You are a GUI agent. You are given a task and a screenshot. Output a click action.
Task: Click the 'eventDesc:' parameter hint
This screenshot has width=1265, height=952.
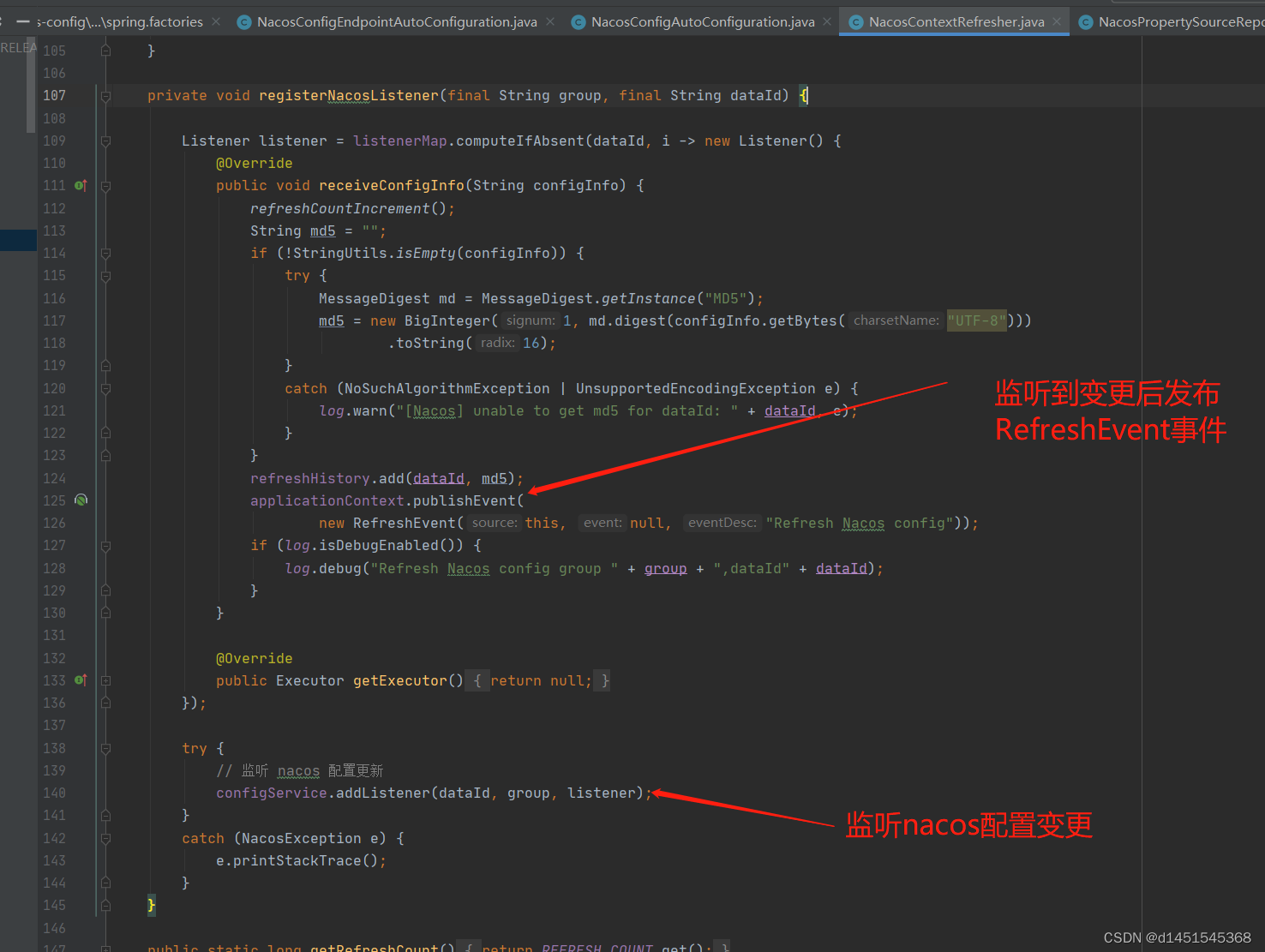722,523
